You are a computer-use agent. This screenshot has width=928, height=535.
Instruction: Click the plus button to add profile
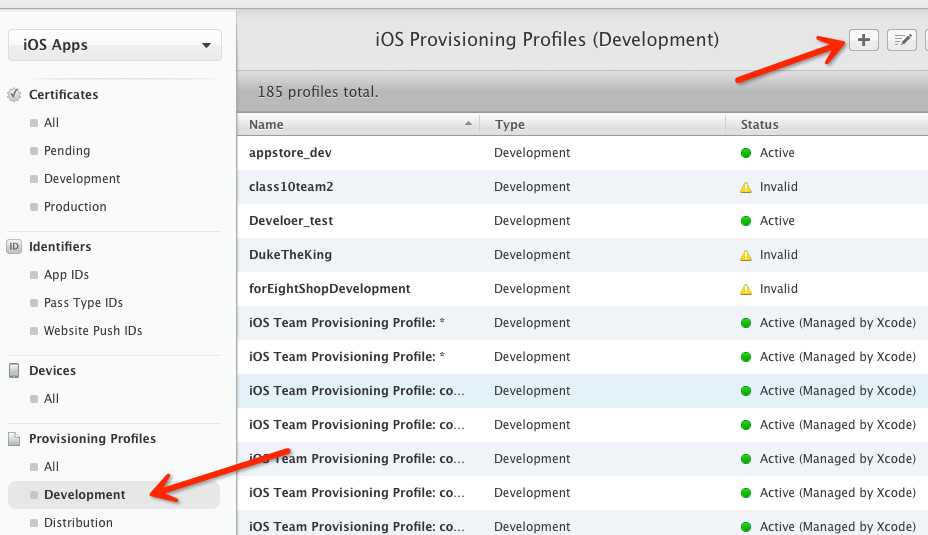point(863,40)
